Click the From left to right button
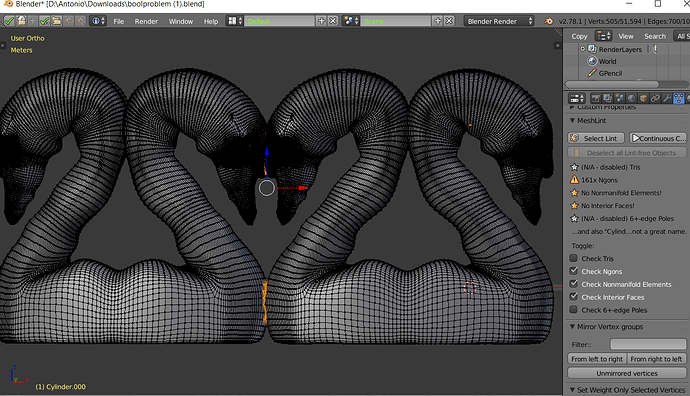 point(597,359)
